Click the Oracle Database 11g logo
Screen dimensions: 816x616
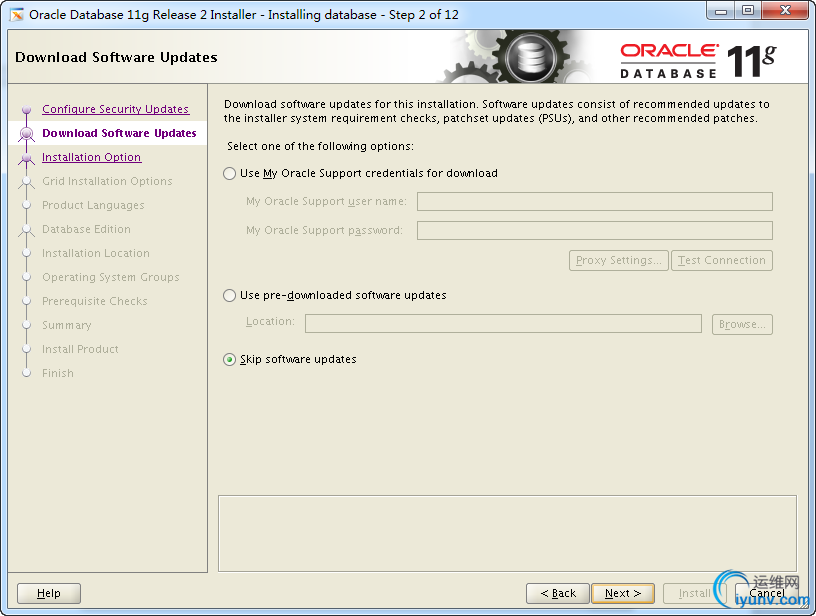point(698,61)
